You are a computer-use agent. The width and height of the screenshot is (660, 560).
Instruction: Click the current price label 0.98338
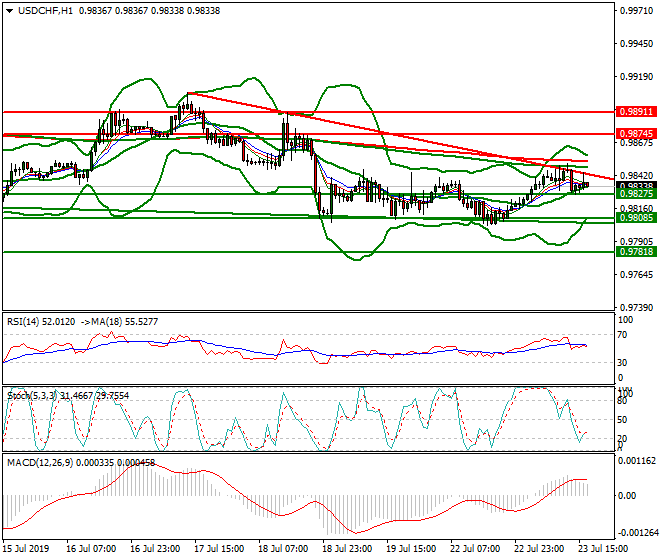click(636, 185)
